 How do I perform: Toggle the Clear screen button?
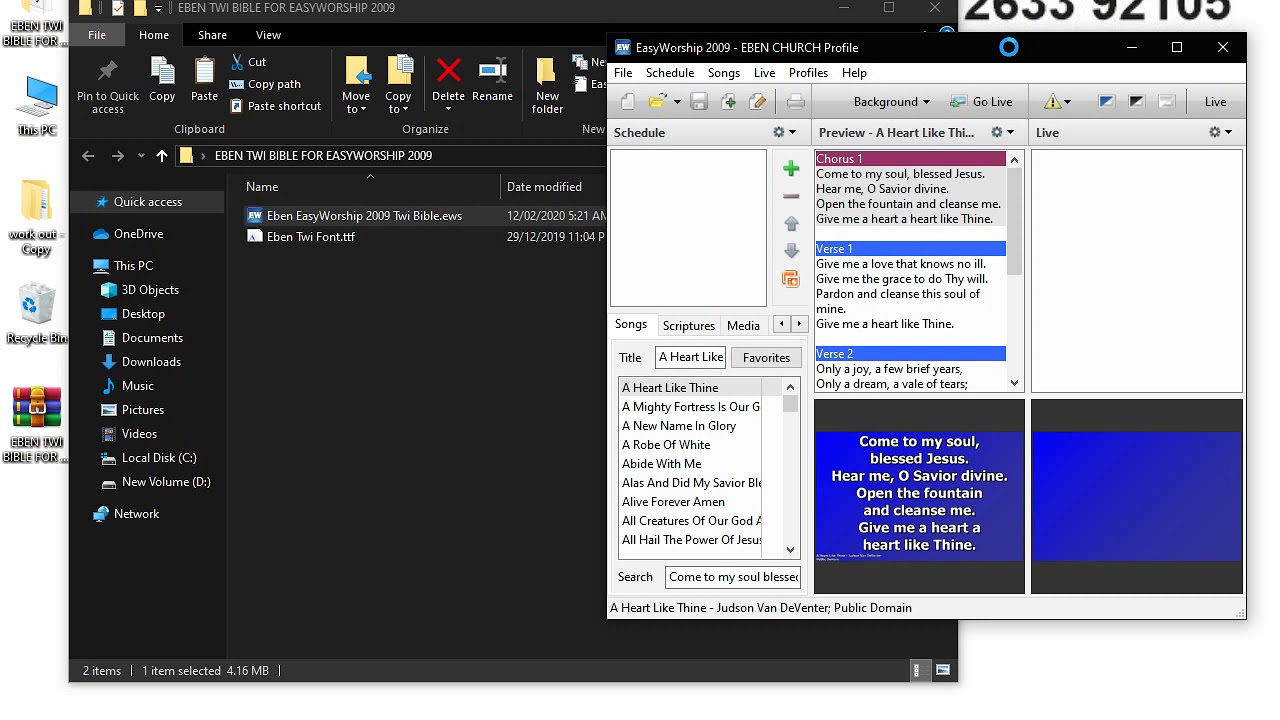pyautogui.click(x=1166, y=102)
